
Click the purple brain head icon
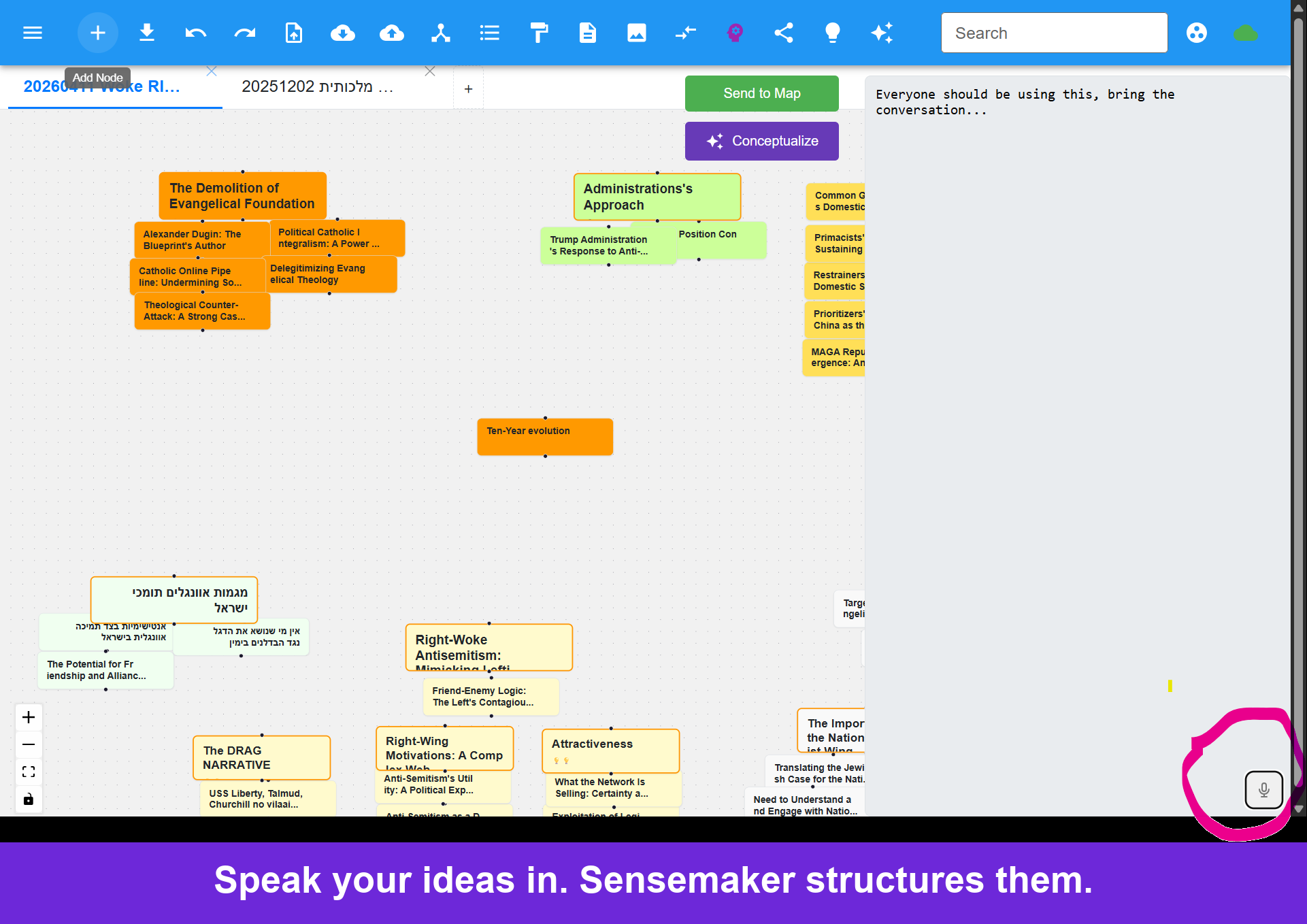click(735, 33)
